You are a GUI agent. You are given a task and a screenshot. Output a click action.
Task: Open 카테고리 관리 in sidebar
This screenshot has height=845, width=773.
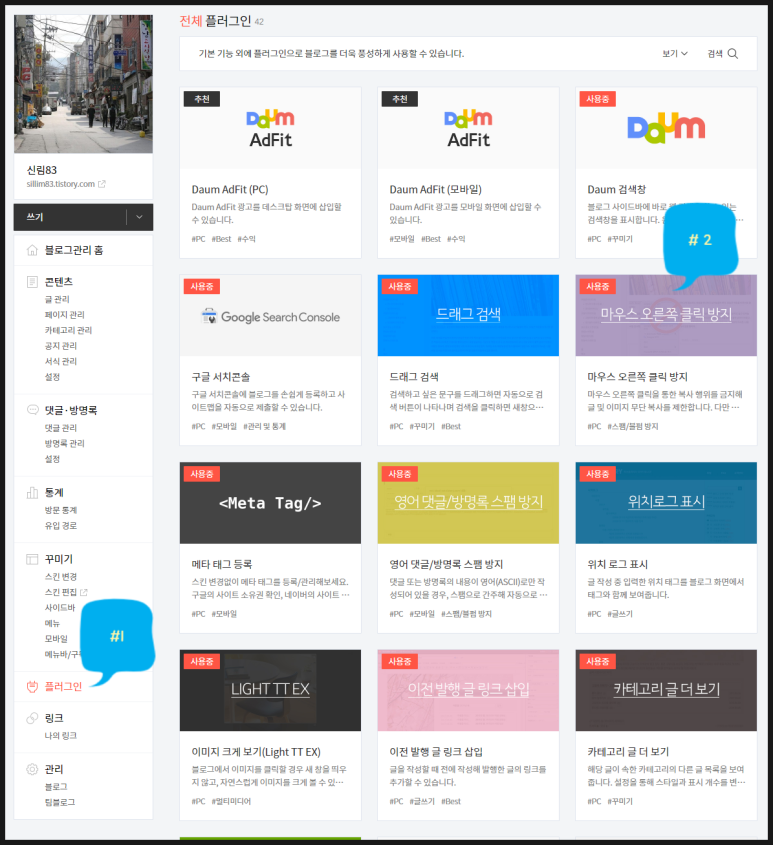[x=68, y=330]
